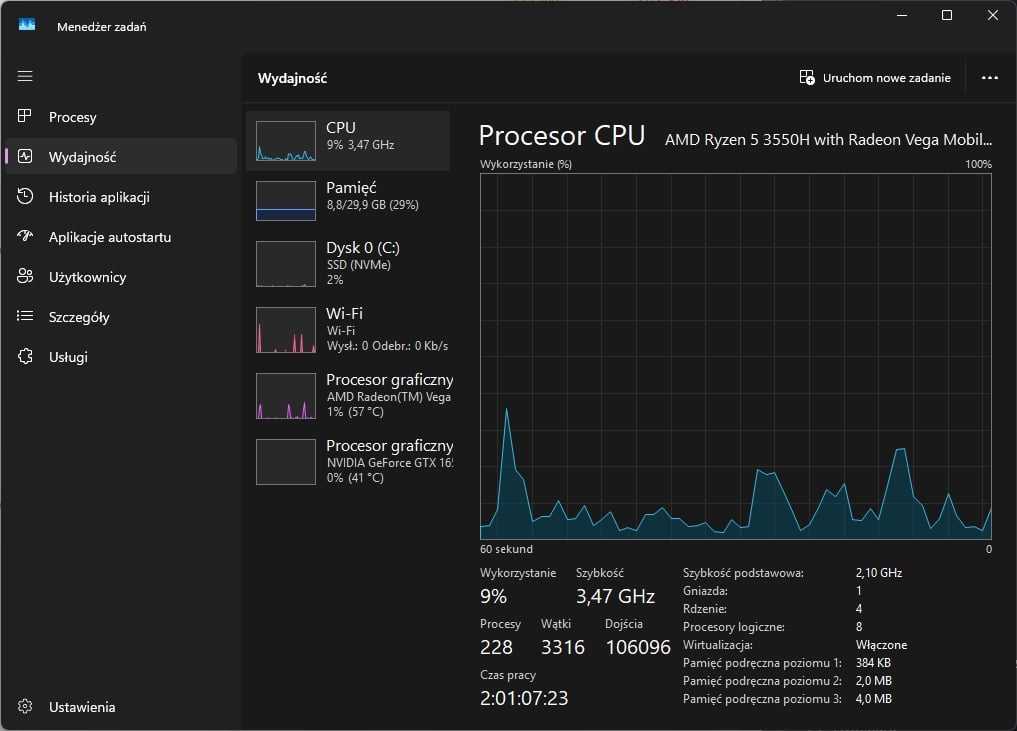Select the AMD Radeon GPU graph thumbnail
Viewport: 1017px width, 731px height.
click(286, 396)
